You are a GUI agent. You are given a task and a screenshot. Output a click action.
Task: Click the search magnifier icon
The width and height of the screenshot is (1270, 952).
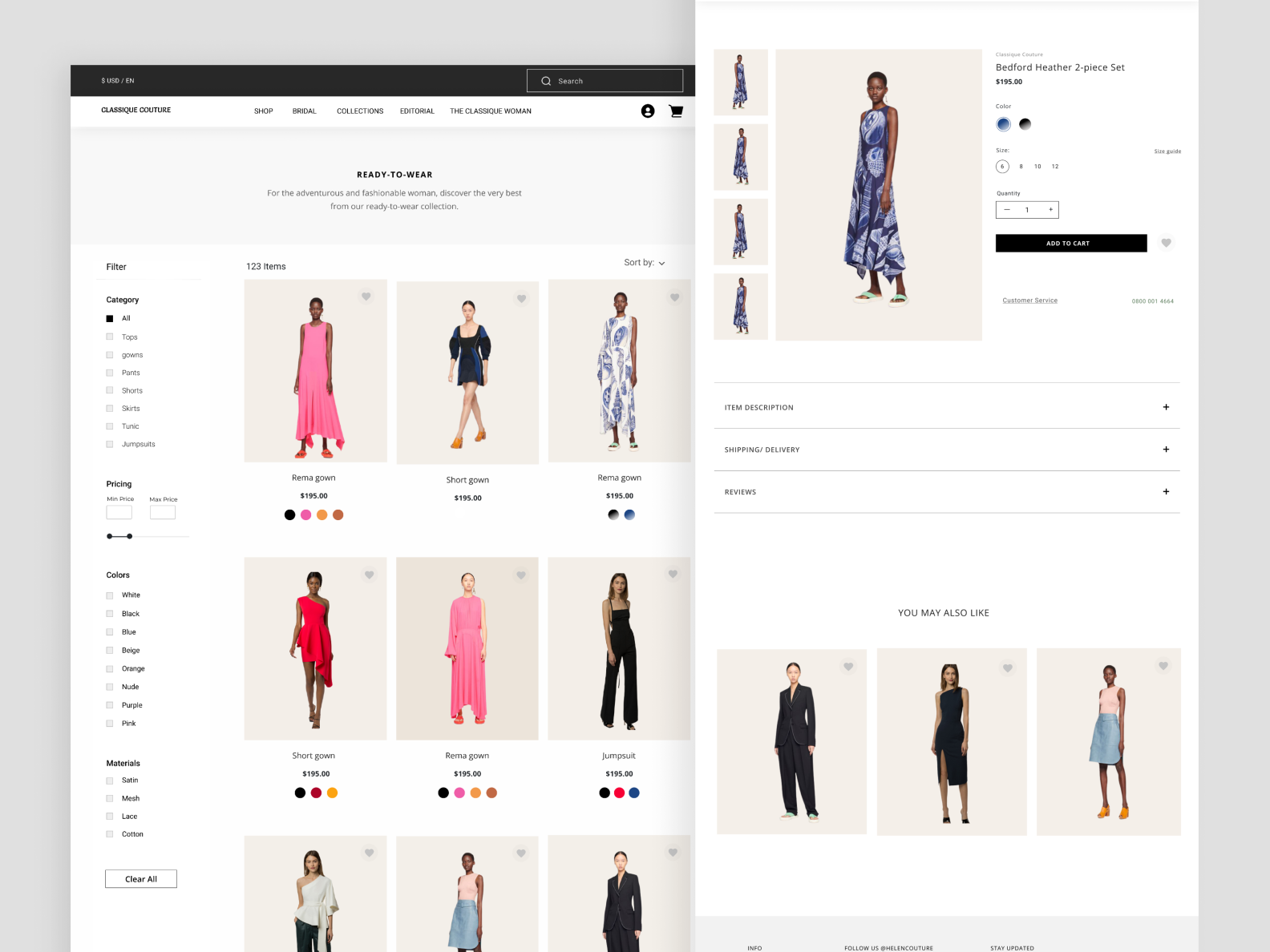click(x=546, y=81)
